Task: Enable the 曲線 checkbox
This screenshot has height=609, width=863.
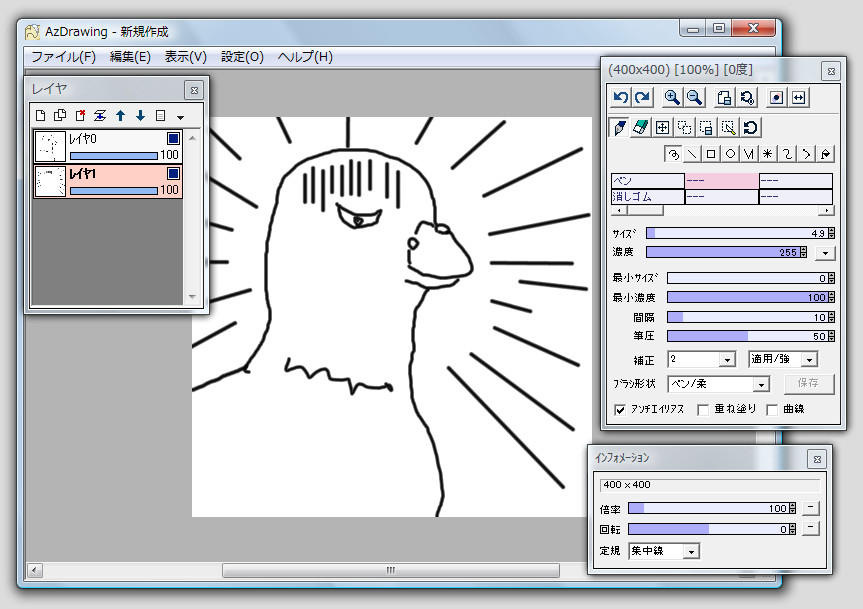Action: click(772, 410)
